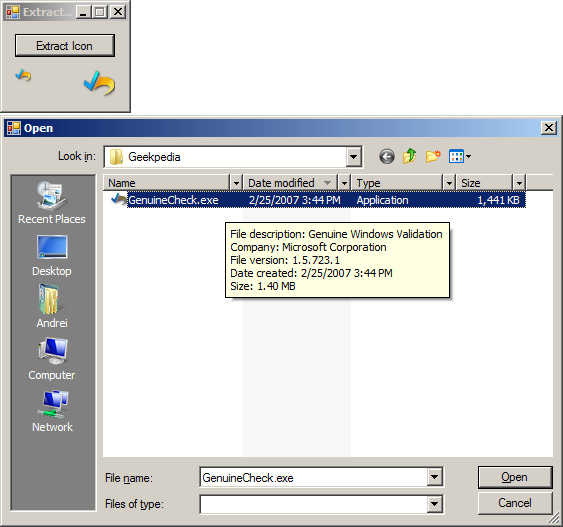The width and height of the screenshot is (563, 527).
Task: Expand the Look in Geekpedia dropdown
Action: (x=354, y=157)
